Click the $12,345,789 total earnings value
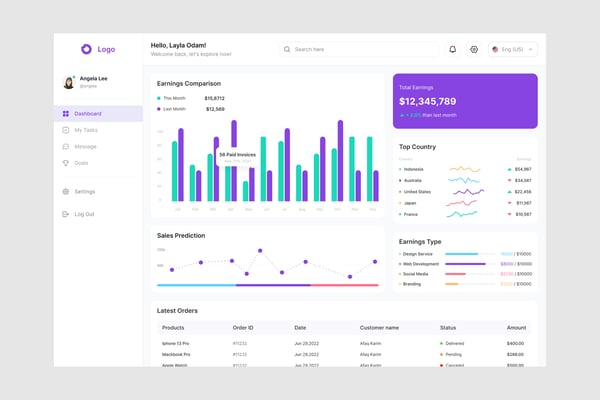This screenshot has height=400, width=600. [427, 101]
